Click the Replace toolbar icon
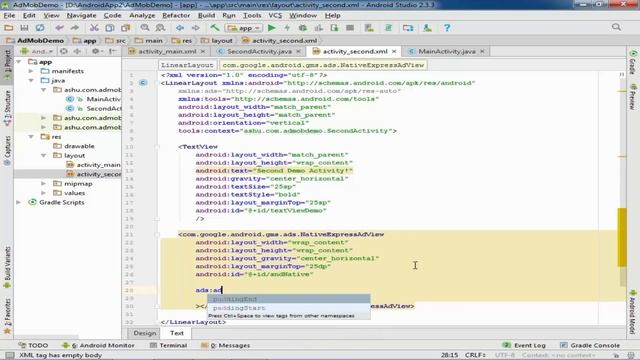Image resolution: width=640 pixels, height=360 pixels. (160, 28)
